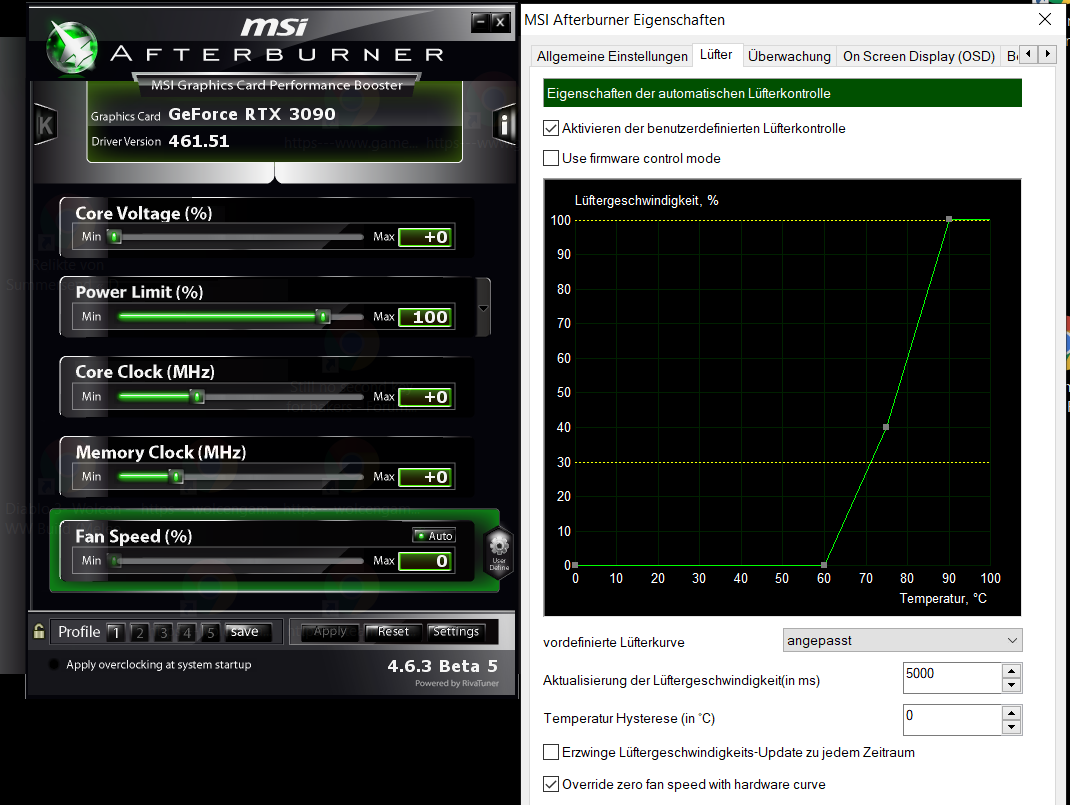The width and height of the screenshot is (1070, 805).
Task: Click the Memory Clock +0 value box
Action: coord(426,477)
